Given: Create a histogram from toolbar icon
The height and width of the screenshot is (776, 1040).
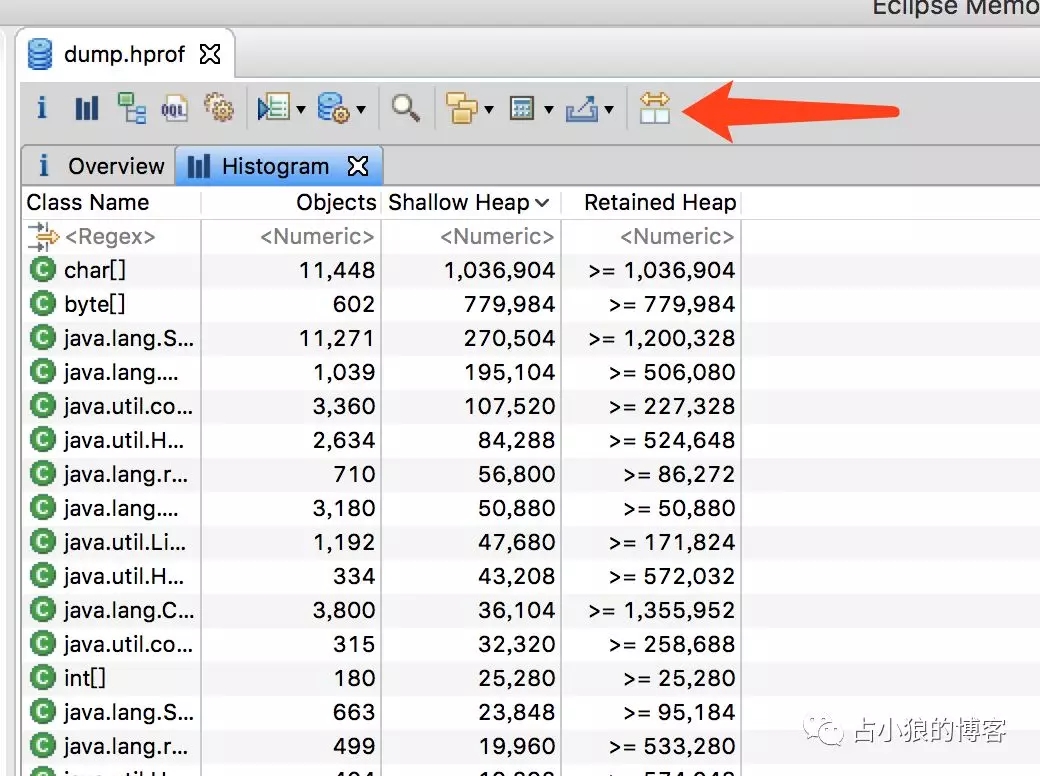Looking at the screenshot, I should click(87, 108).
